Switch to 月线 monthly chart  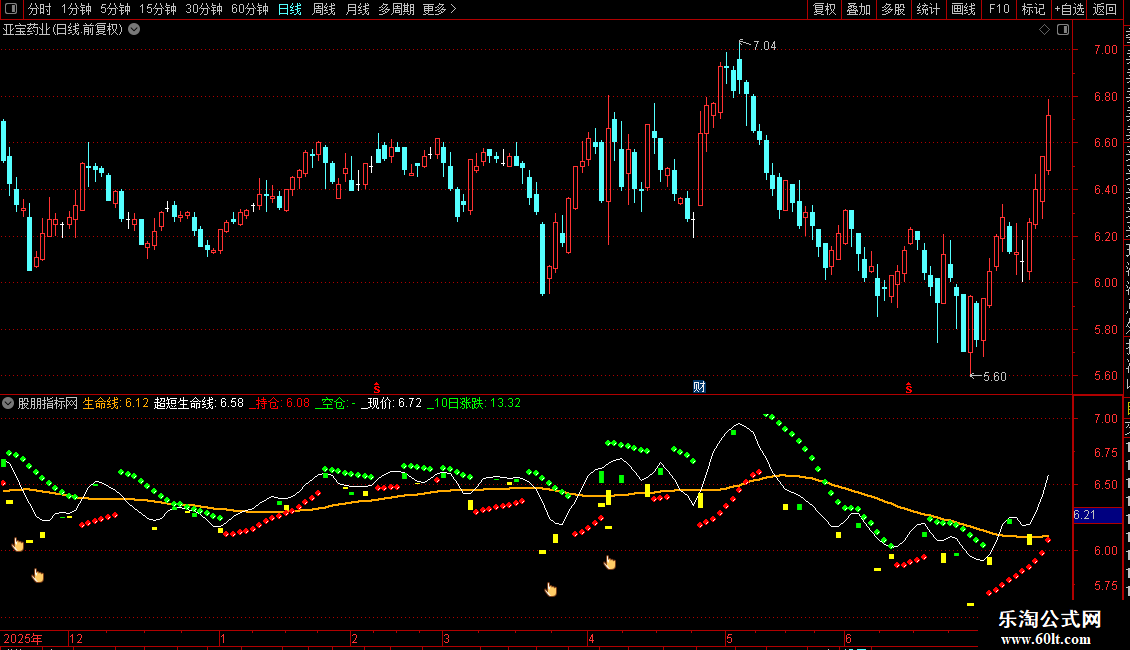pyautogui.click(x=357, y=9)
